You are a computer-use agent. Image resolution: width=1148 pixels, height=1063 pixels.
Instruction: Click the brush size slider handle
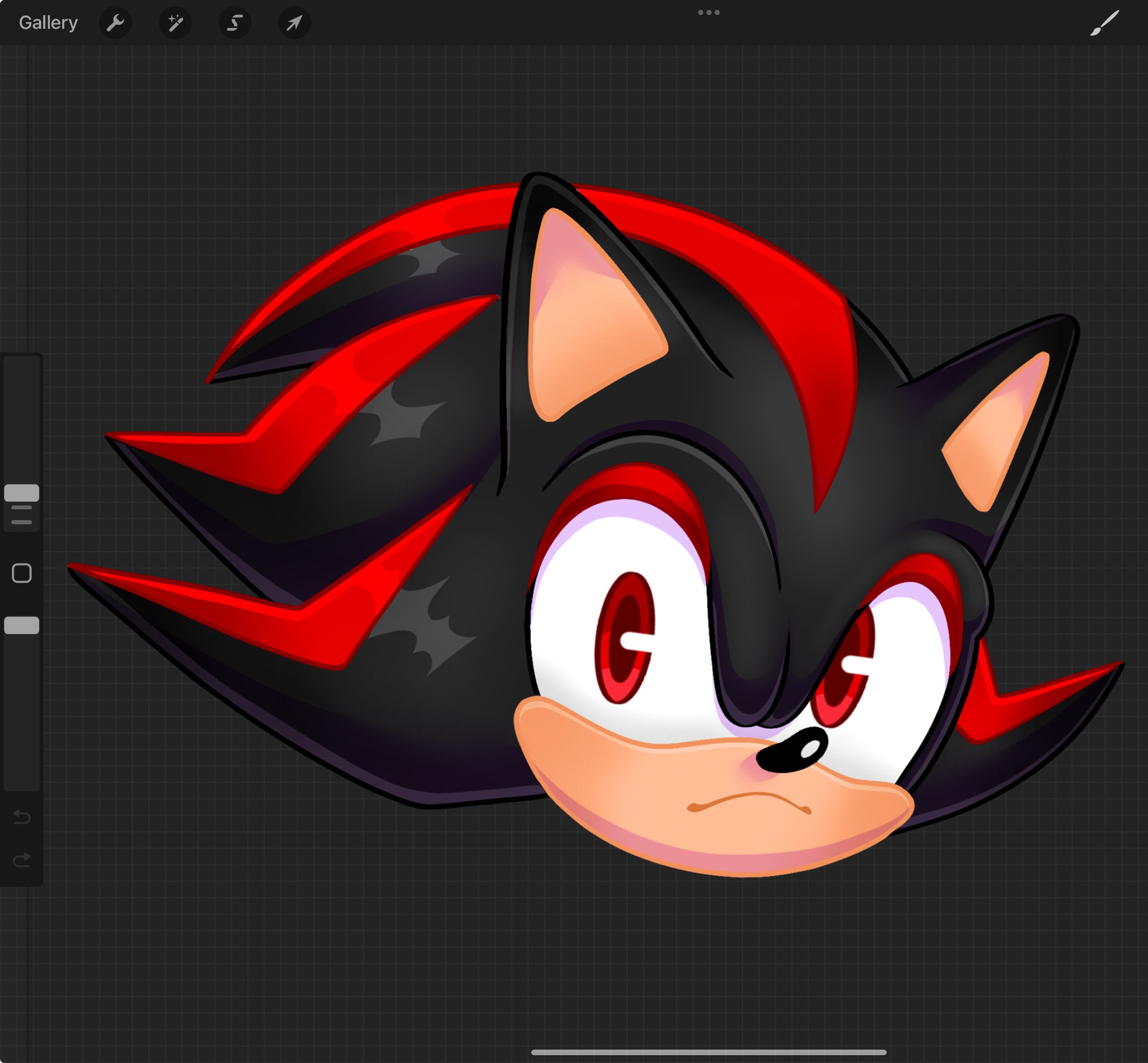[22, 493]
